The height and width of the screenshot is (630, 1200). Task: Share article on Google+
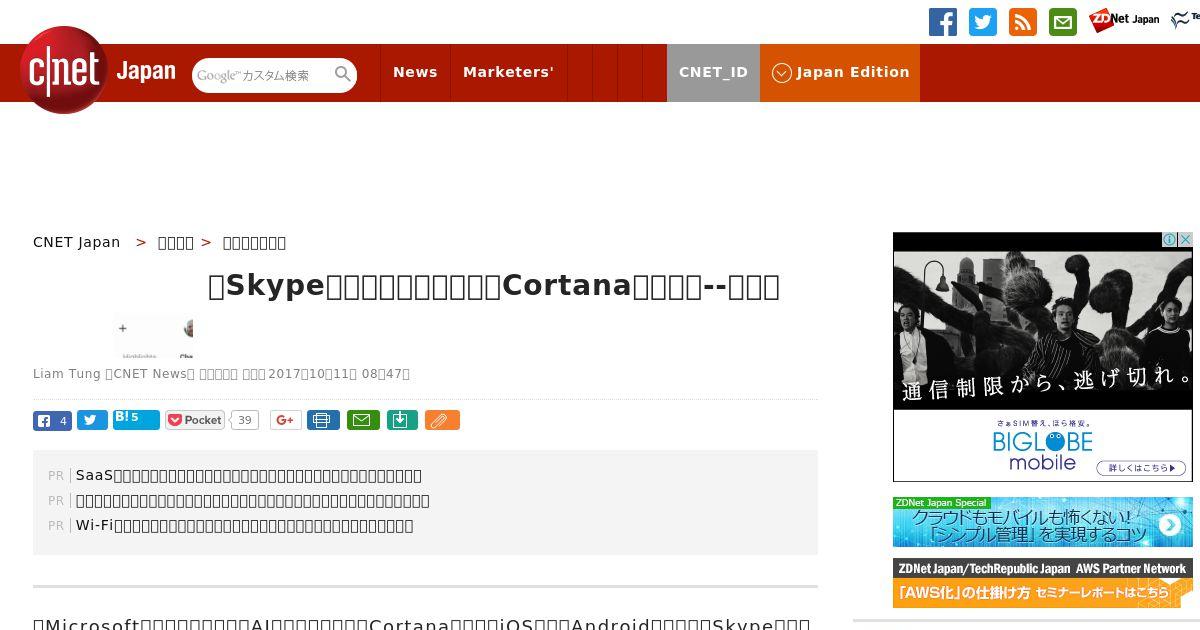coord(285,420)
